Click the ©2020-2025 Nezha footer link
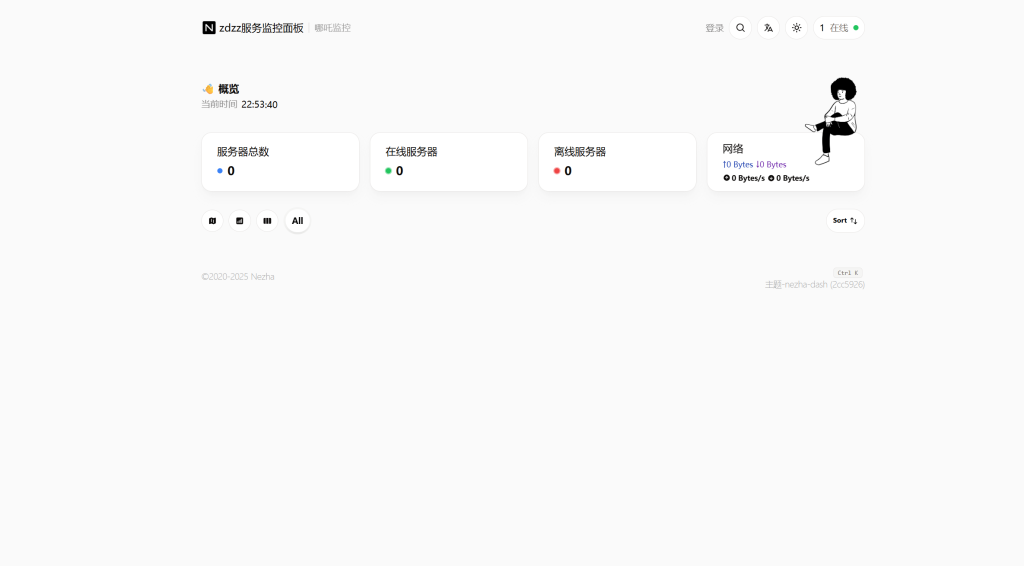This screenshot has width=1024, height=566. pos(238,277)
